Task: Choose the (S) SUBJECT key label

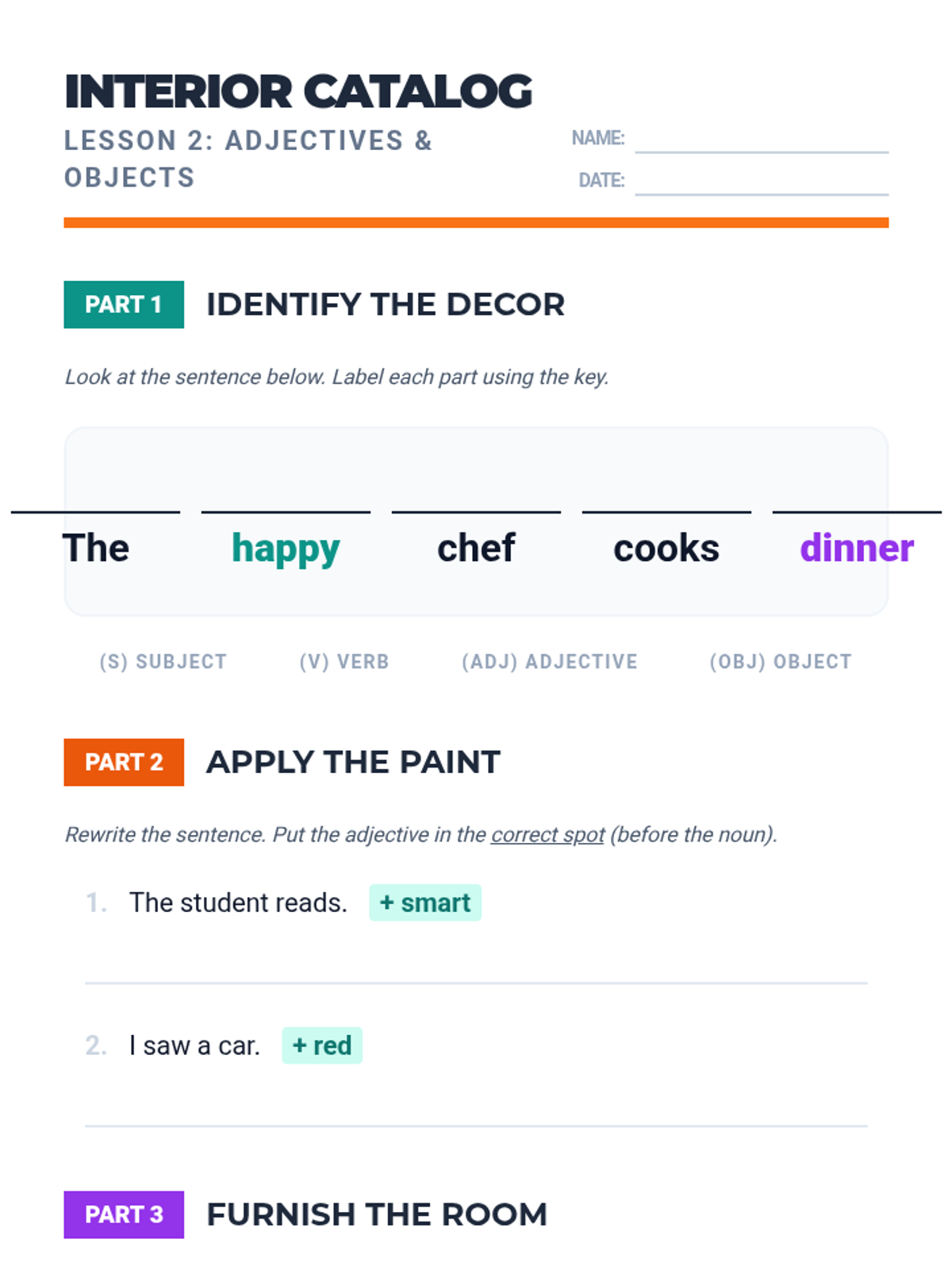Action: tap(163, 661)
